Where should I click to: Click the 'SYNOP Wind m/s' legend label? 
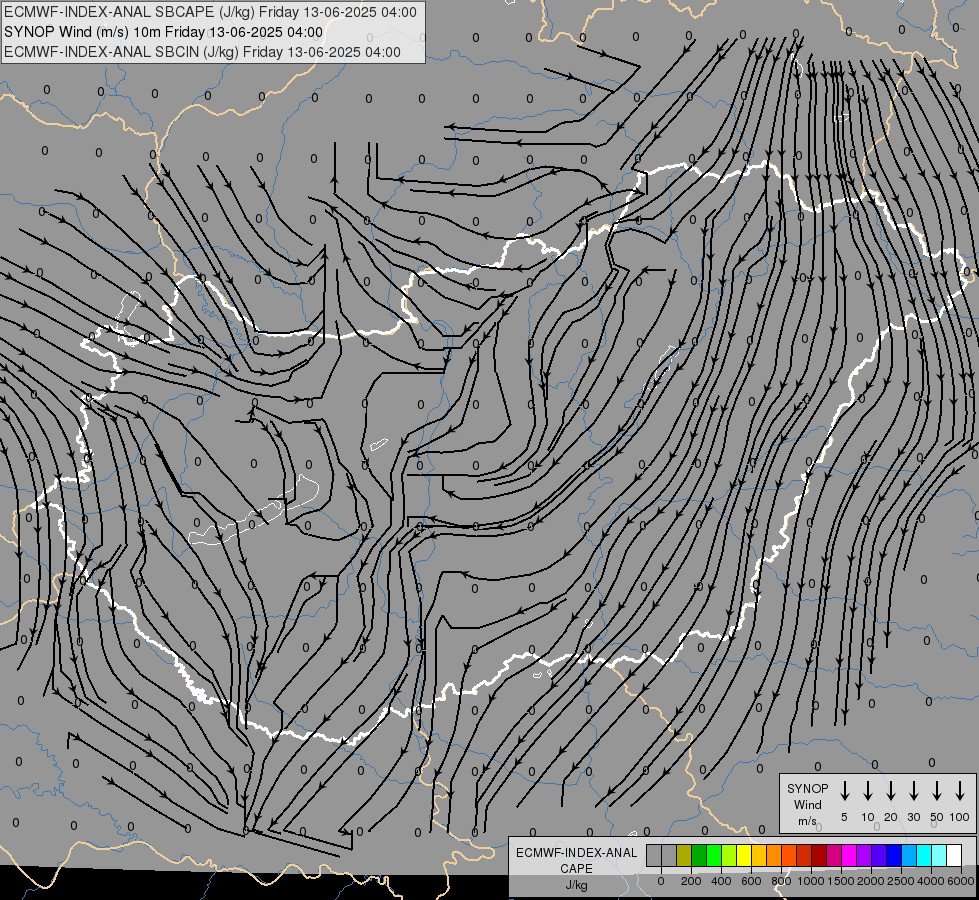(x=807, y=804)
